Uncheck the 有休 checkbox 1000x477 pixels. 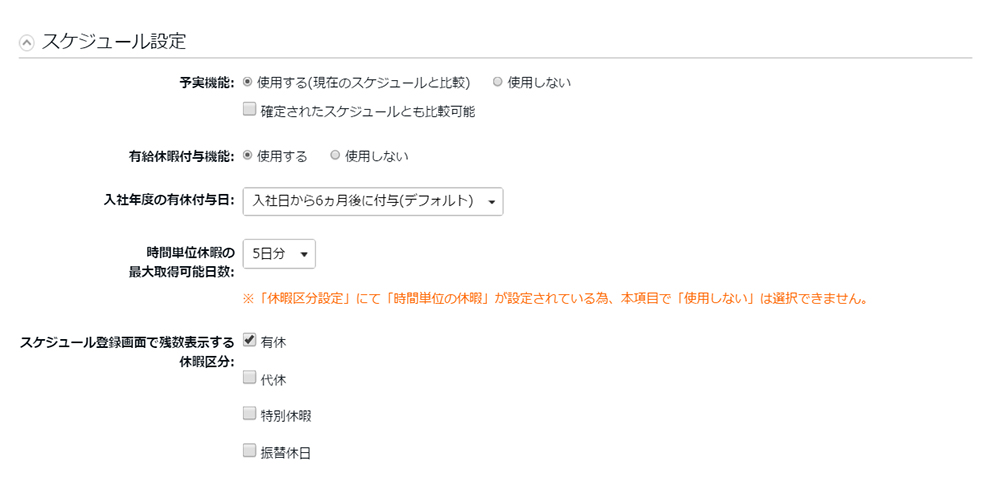(x=249, y=340)
